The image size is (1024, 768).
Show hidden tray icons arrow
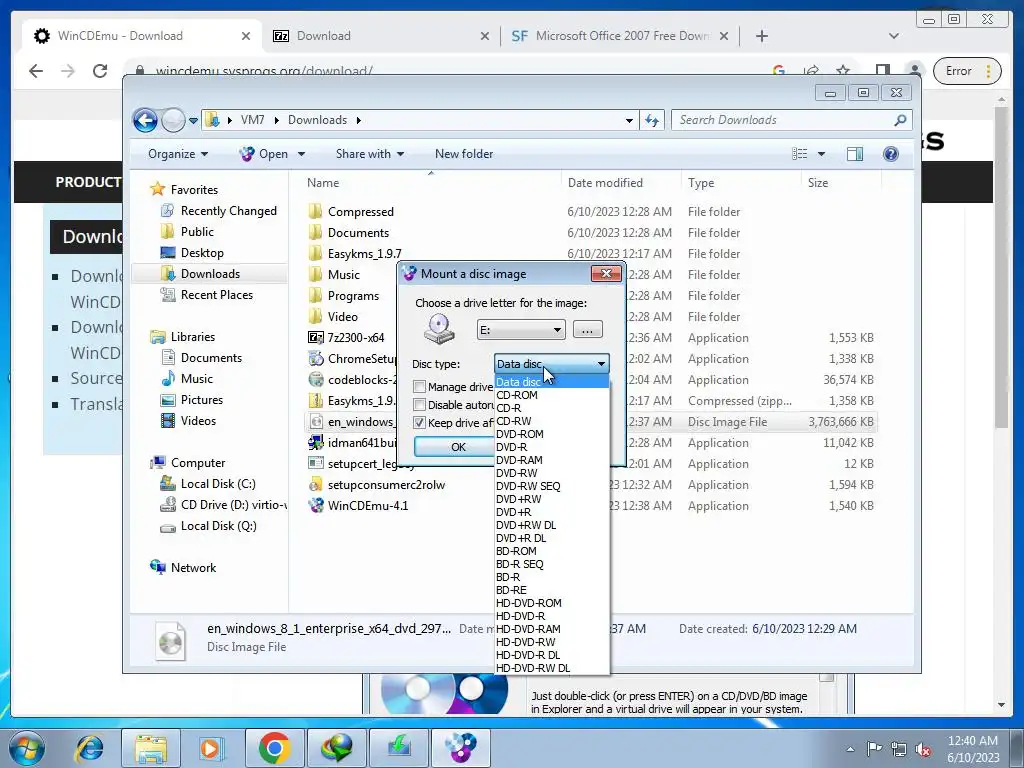click(x=850, y=749)
